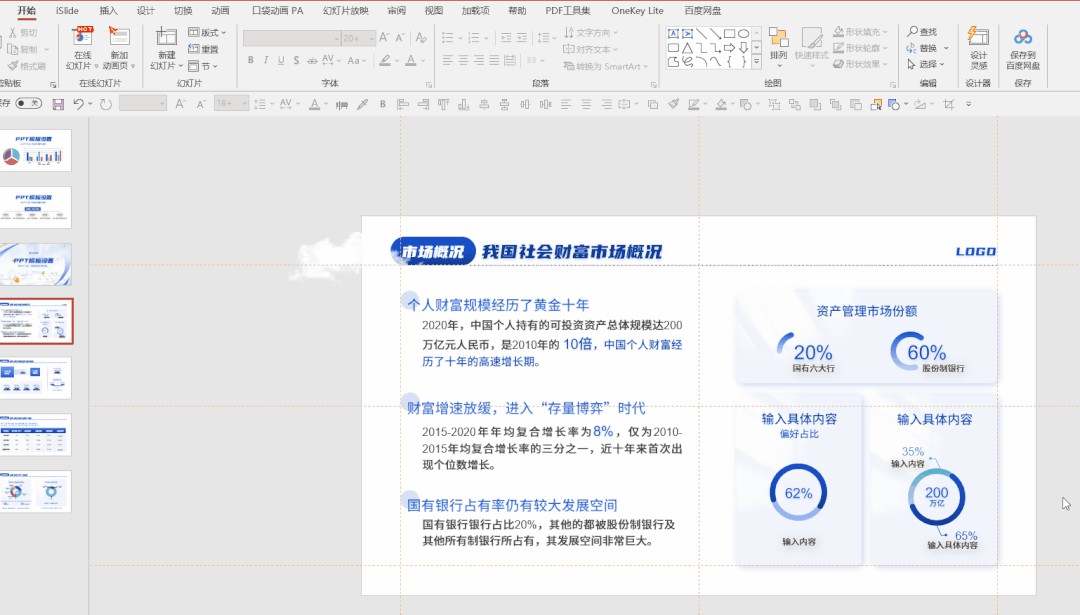
Task: Toggle underline formatting
Action: pos(281,61)
